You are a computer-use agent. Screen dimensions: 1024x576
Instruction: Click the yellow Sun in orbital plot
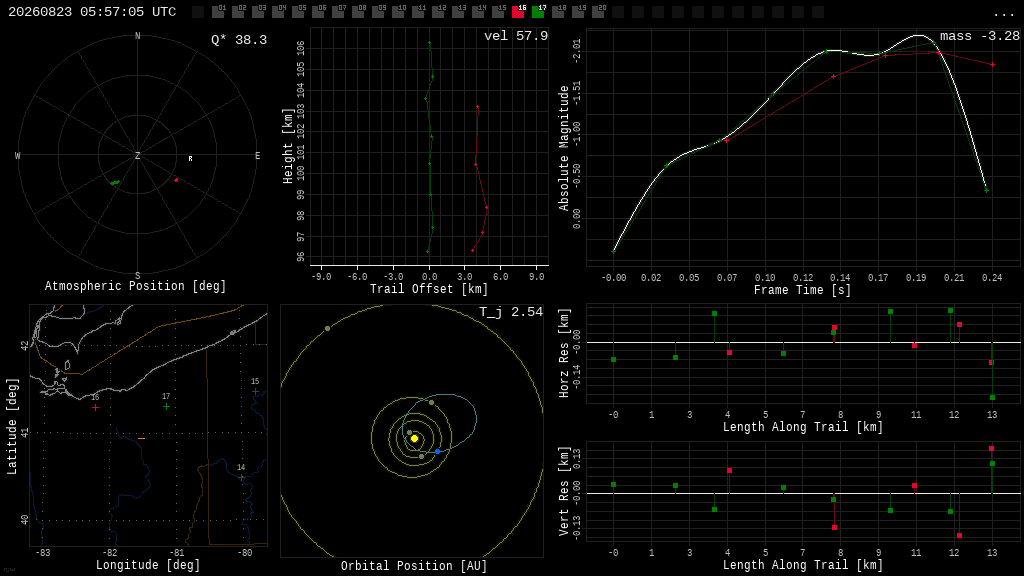point(414,438)
